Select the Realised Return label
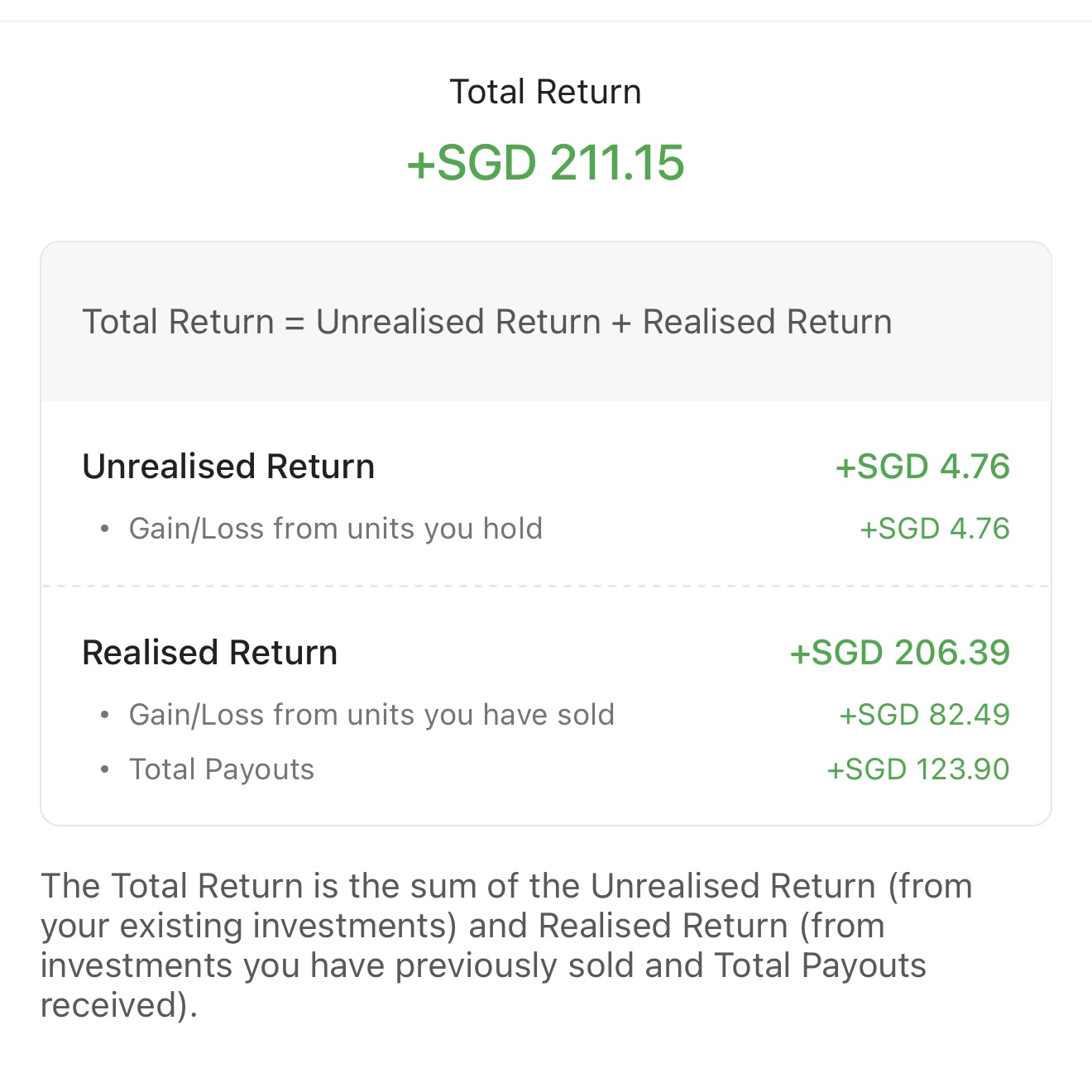The height and width of the screenshot is (1092, 1092). click(x=209, y=653)
